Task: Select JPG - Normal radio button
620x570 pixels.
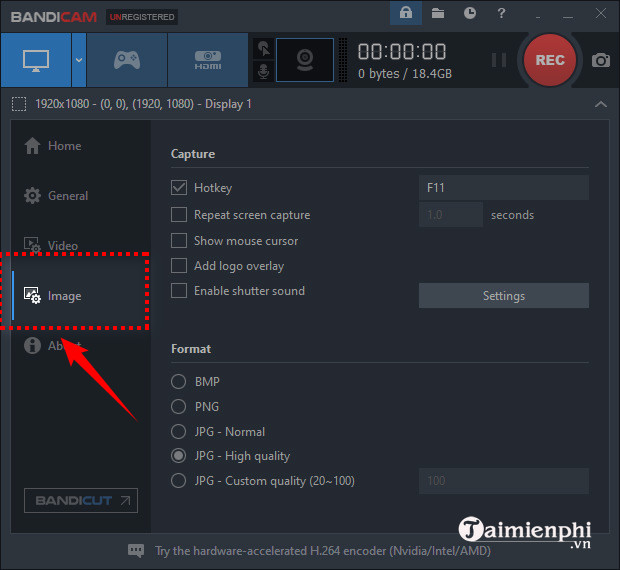Action: 178,431
